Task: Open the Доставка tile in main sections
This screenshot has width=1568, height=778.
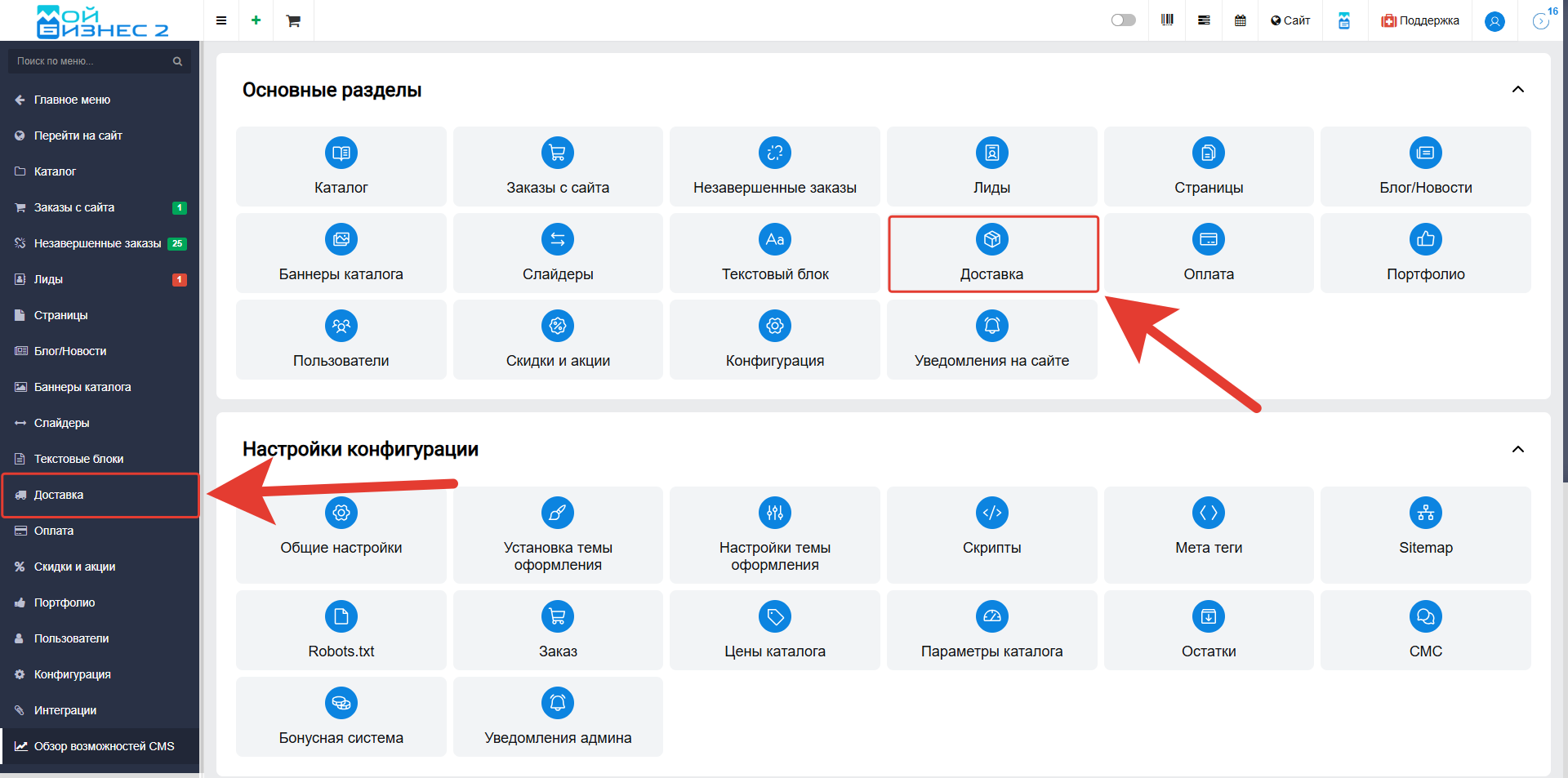Action: point(992,254)
